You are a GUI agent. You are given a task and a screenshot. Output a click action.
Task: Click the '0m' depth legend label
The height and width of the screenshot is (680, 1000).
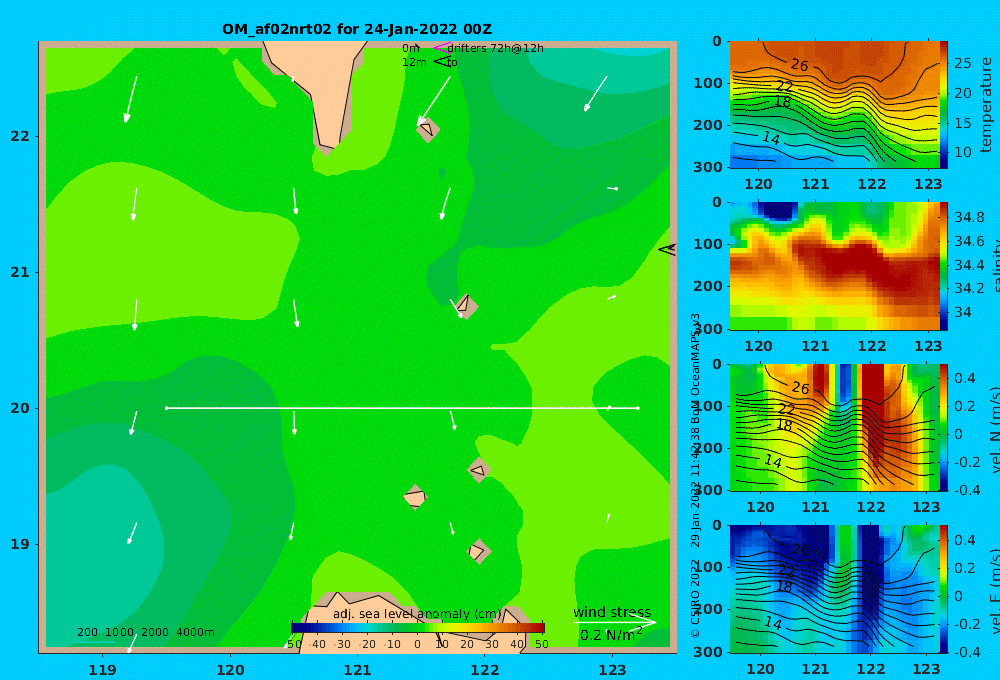tap(411, 48)
